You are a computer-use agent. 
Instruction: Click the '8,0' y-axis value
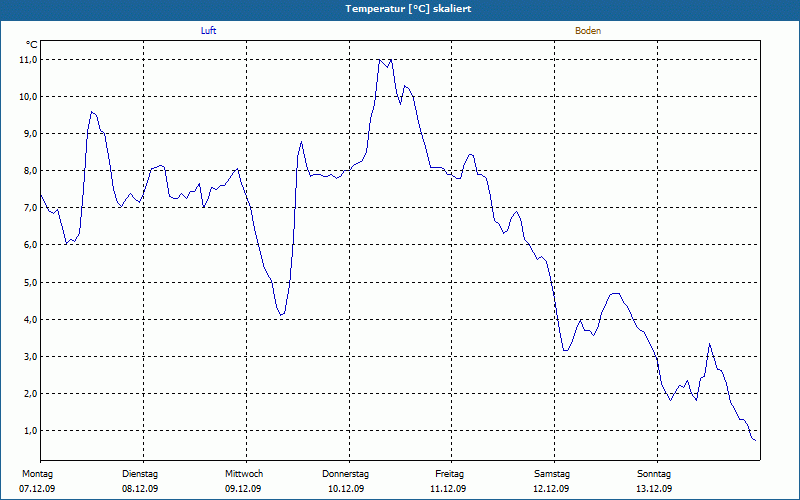coord(30,171)
